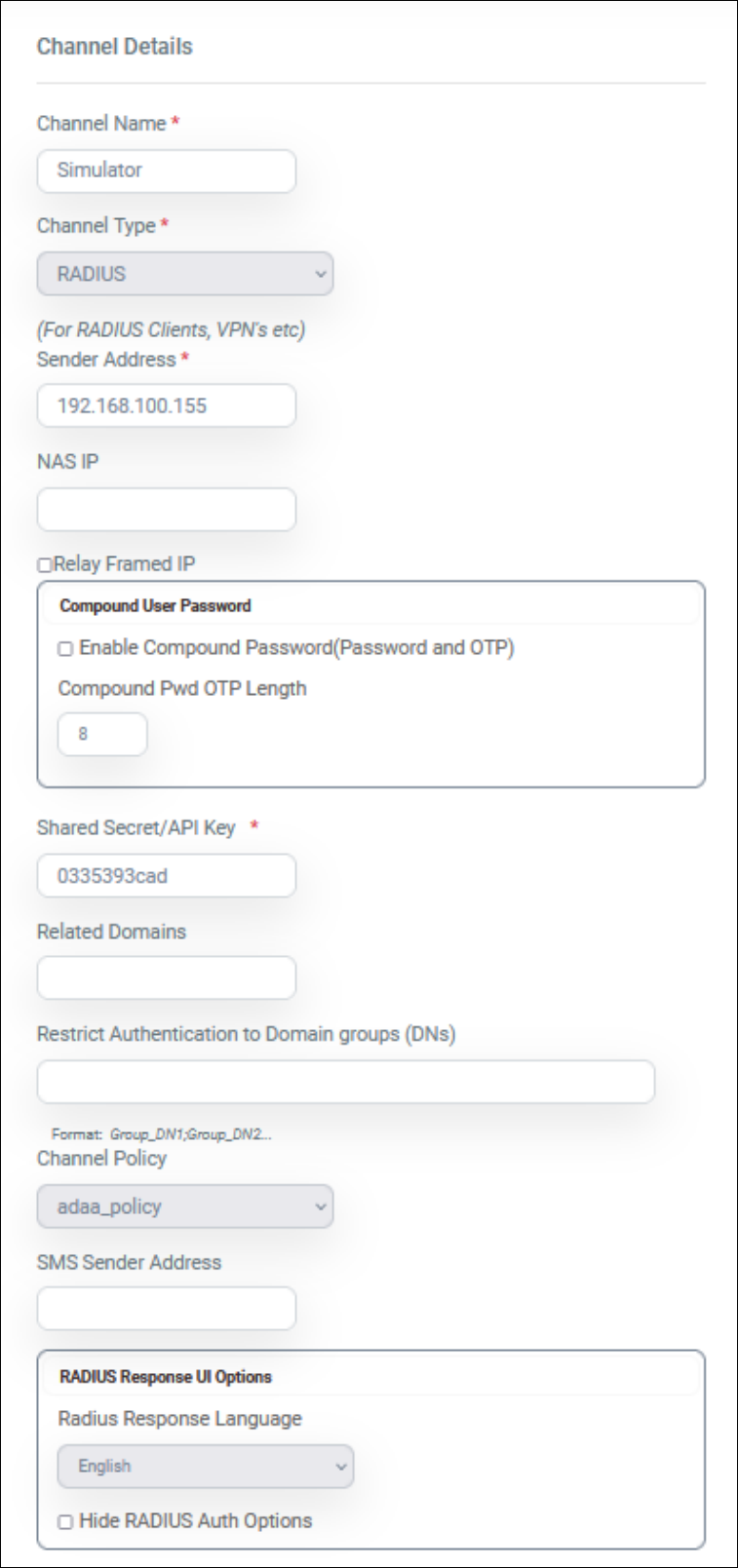This screenshot has height=1568, width=738.
Task: Click the Channel Name input field
Action: coord(166,171)
